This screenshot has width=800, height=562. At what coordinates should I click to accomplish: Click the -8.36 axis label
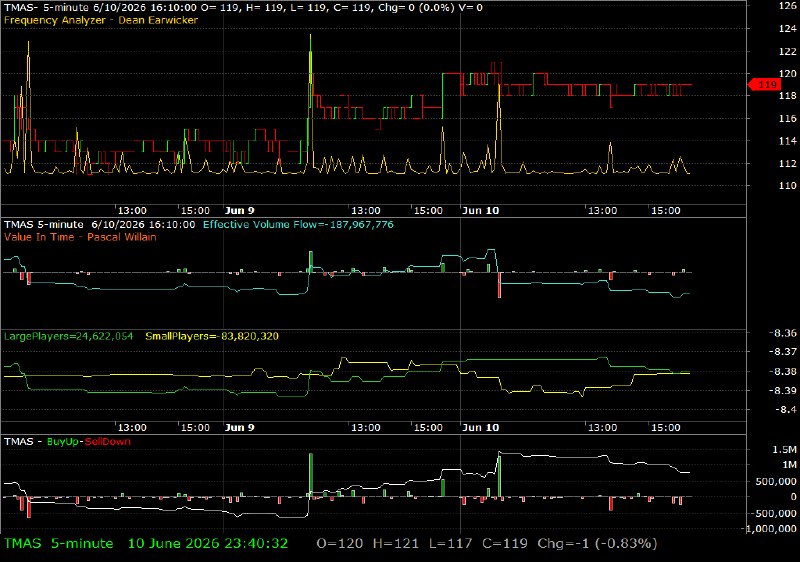782,333
